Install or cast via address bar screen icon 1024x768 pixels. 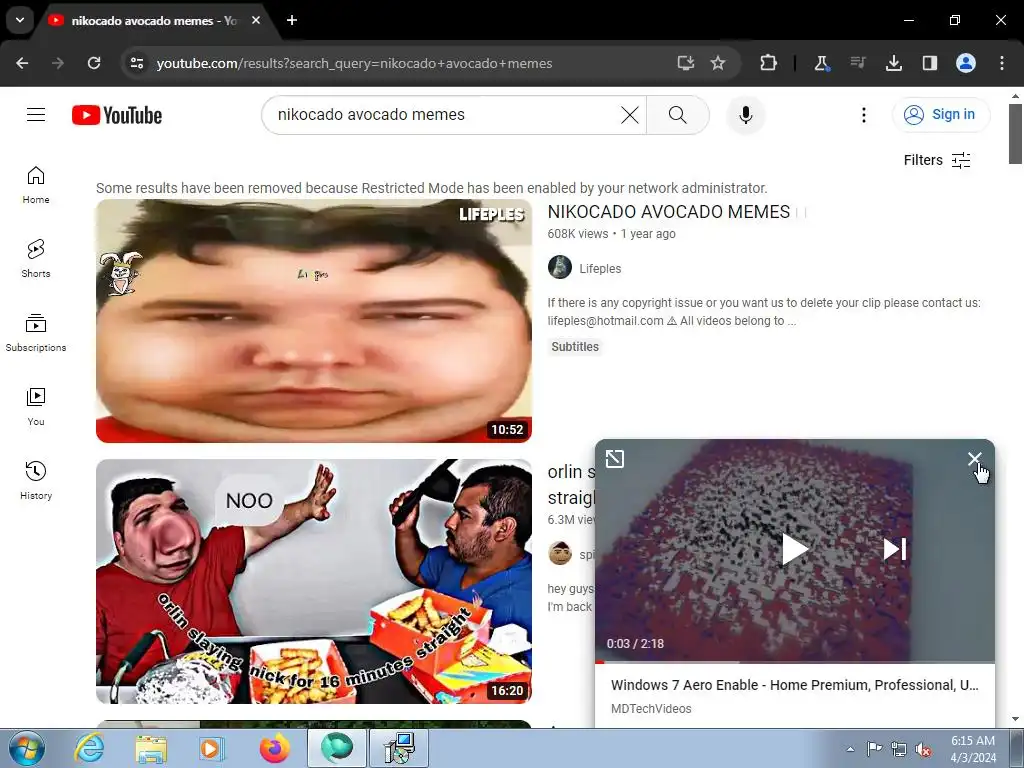coord(685,63)
